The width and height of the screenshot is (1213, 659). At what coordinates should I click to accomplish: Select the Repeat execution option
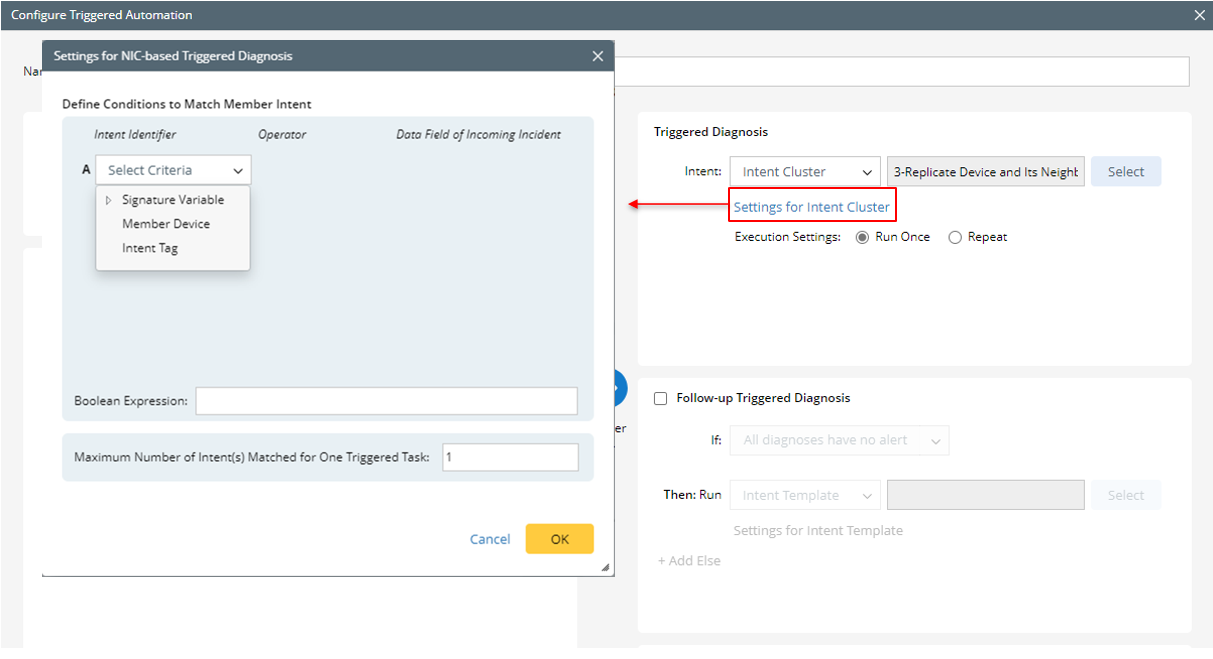[955, 237]
